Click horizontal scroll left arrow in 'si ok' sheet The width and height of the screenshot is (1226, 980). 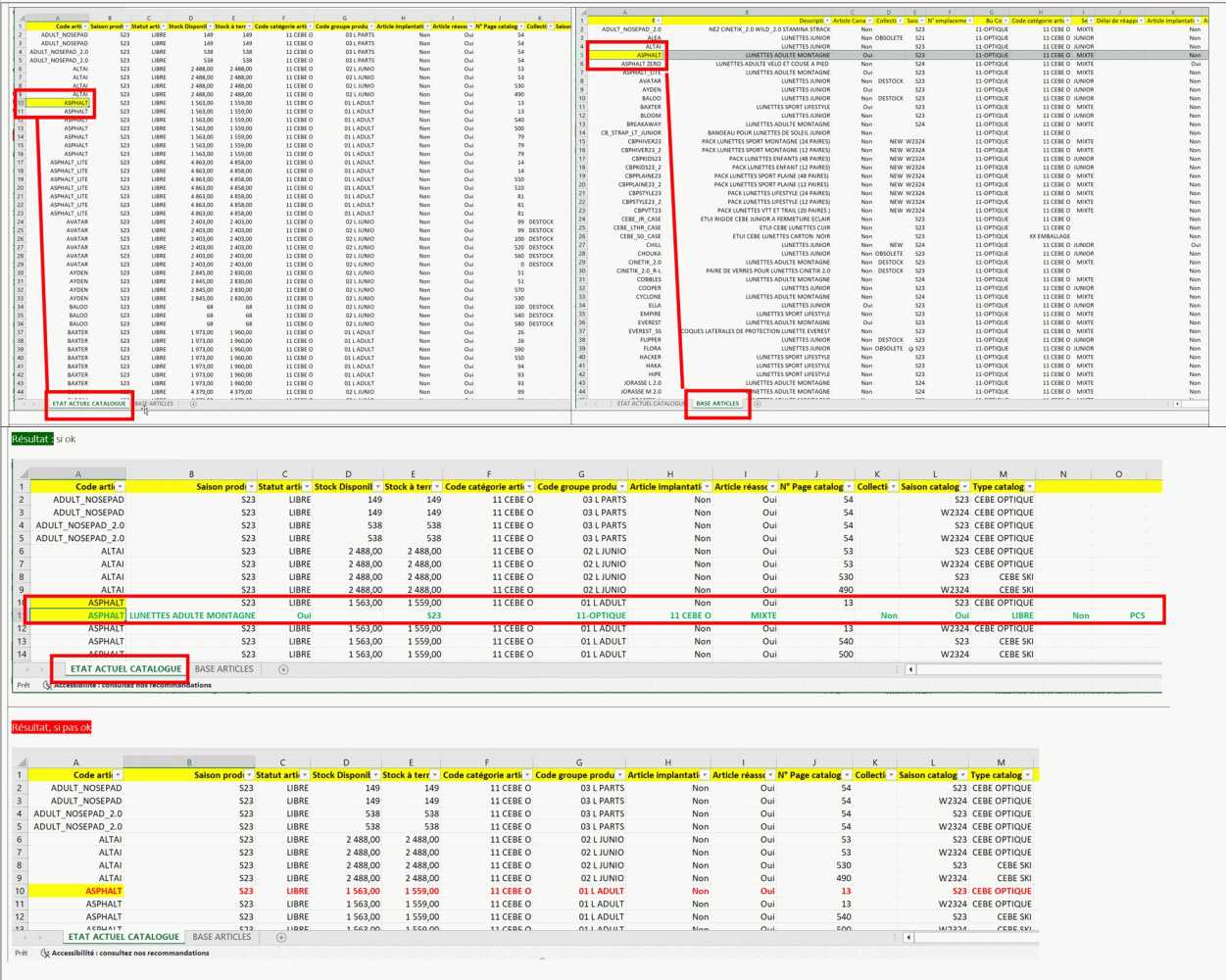click(910, 669)
